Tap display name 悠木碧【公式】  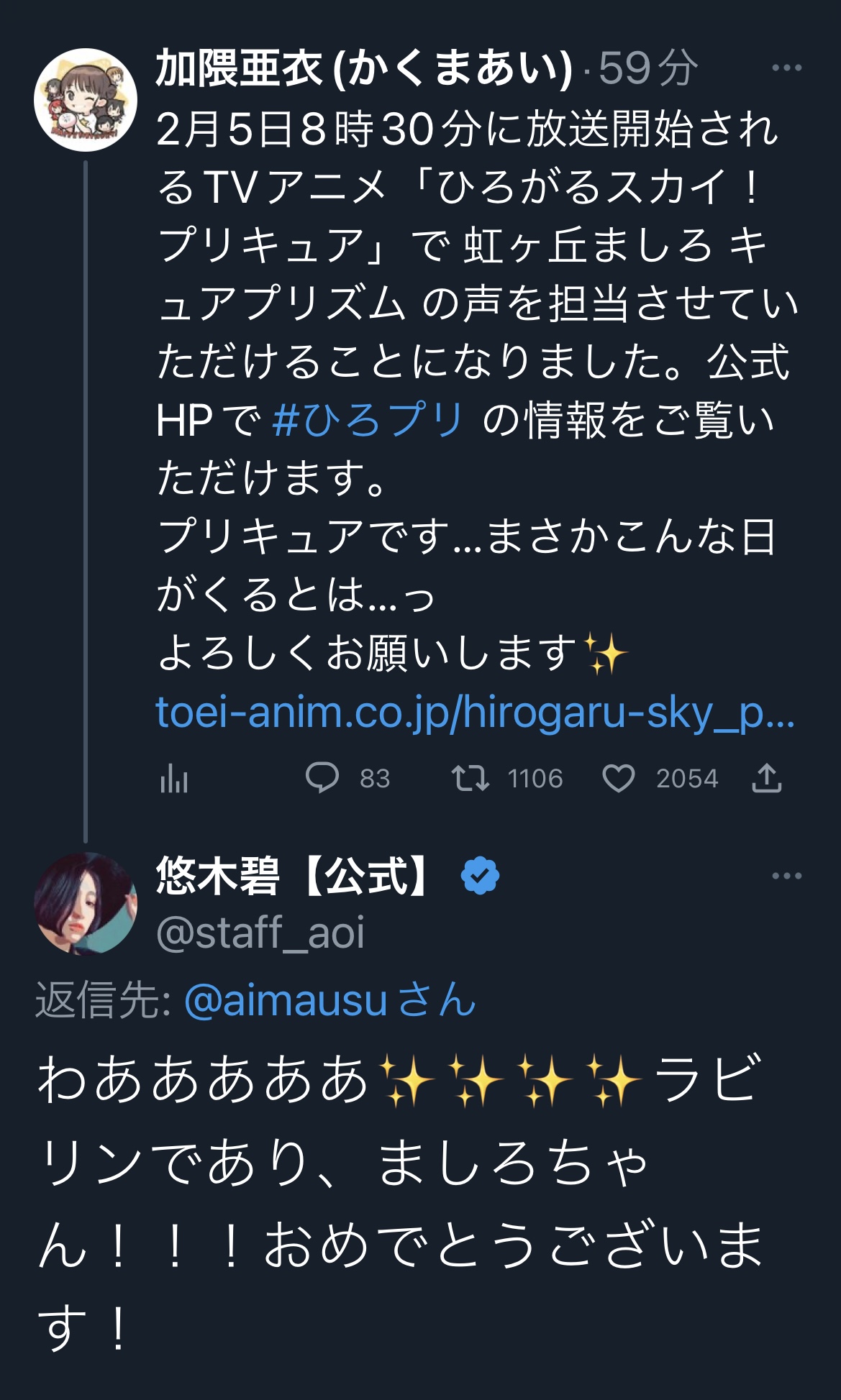coord(295,876)
